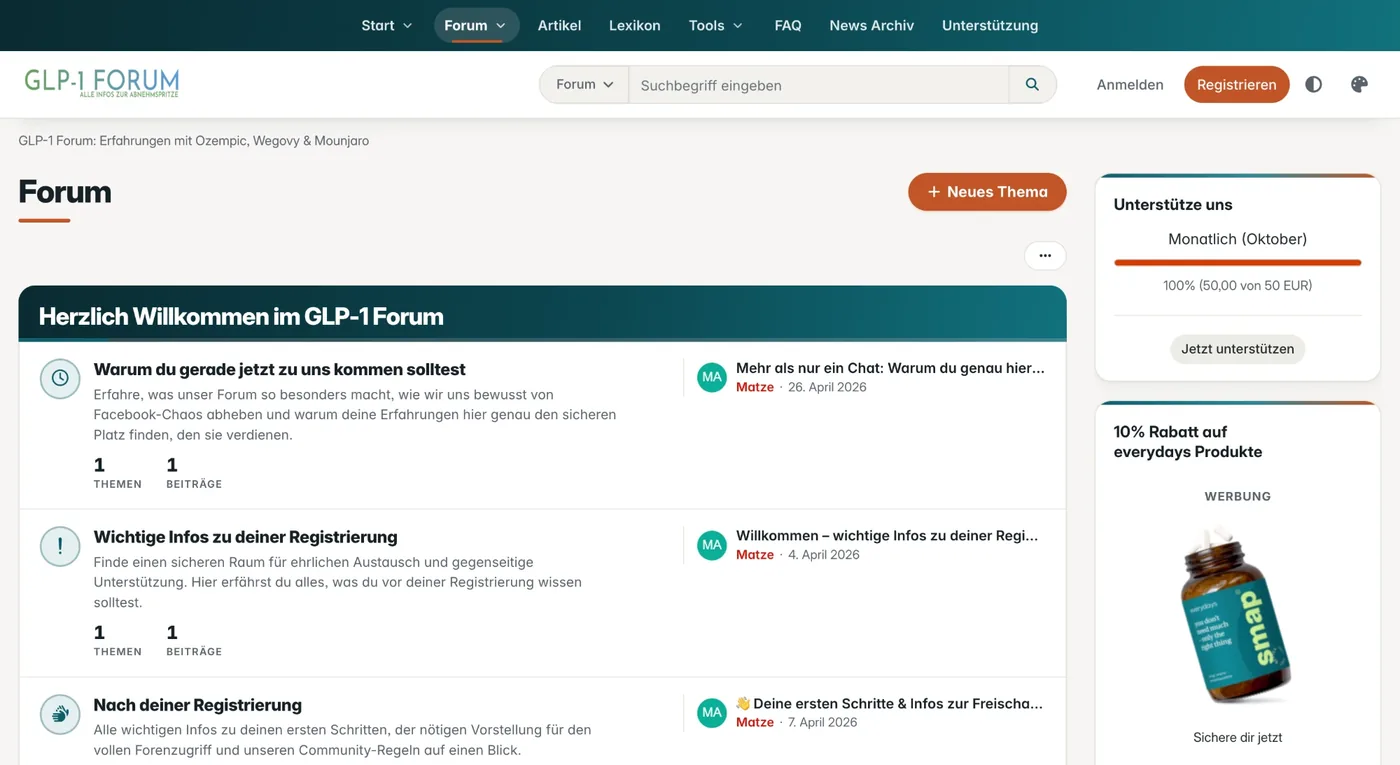Click the Jetzt unterstützen button
This screenshot has height=765, width=1400.
pos(1238,349)
